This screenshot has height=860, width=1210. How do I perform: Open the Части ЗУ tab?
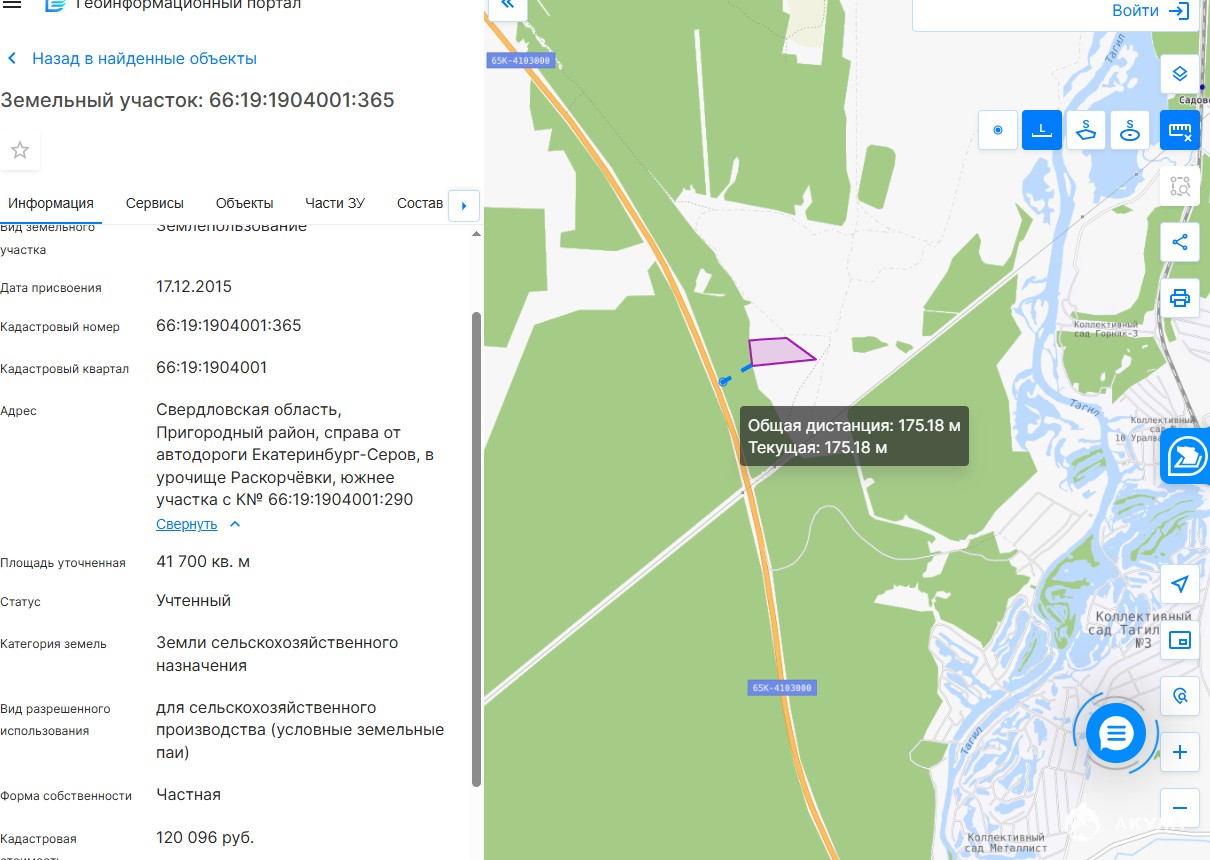pyautogui.click(x=335, y=203)
